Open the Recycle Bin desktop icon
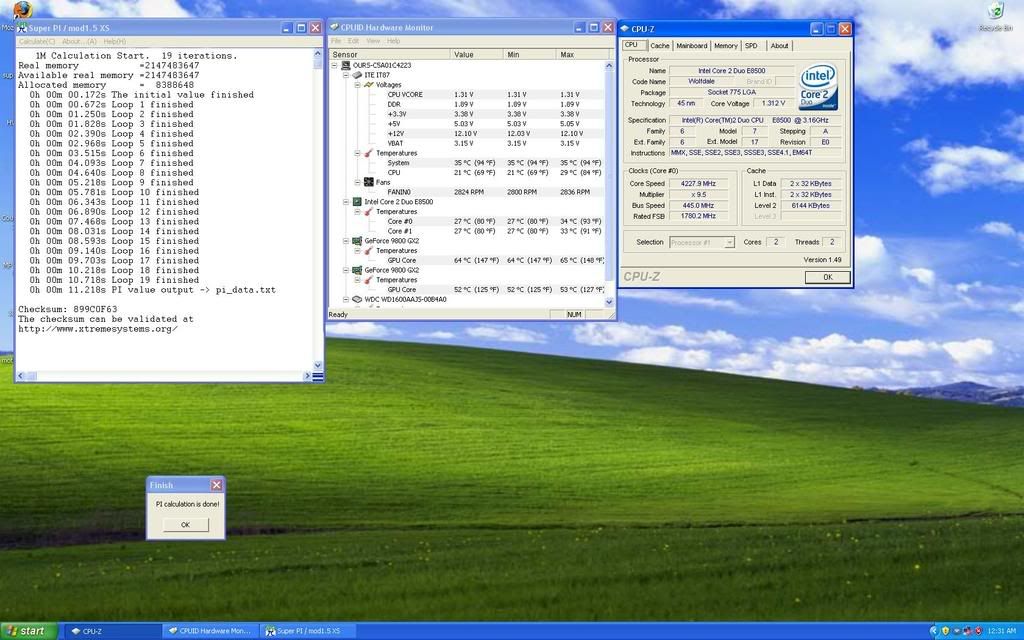This screenshot has width=1024, height=640. pyautogui.click(x=995, y=12)
